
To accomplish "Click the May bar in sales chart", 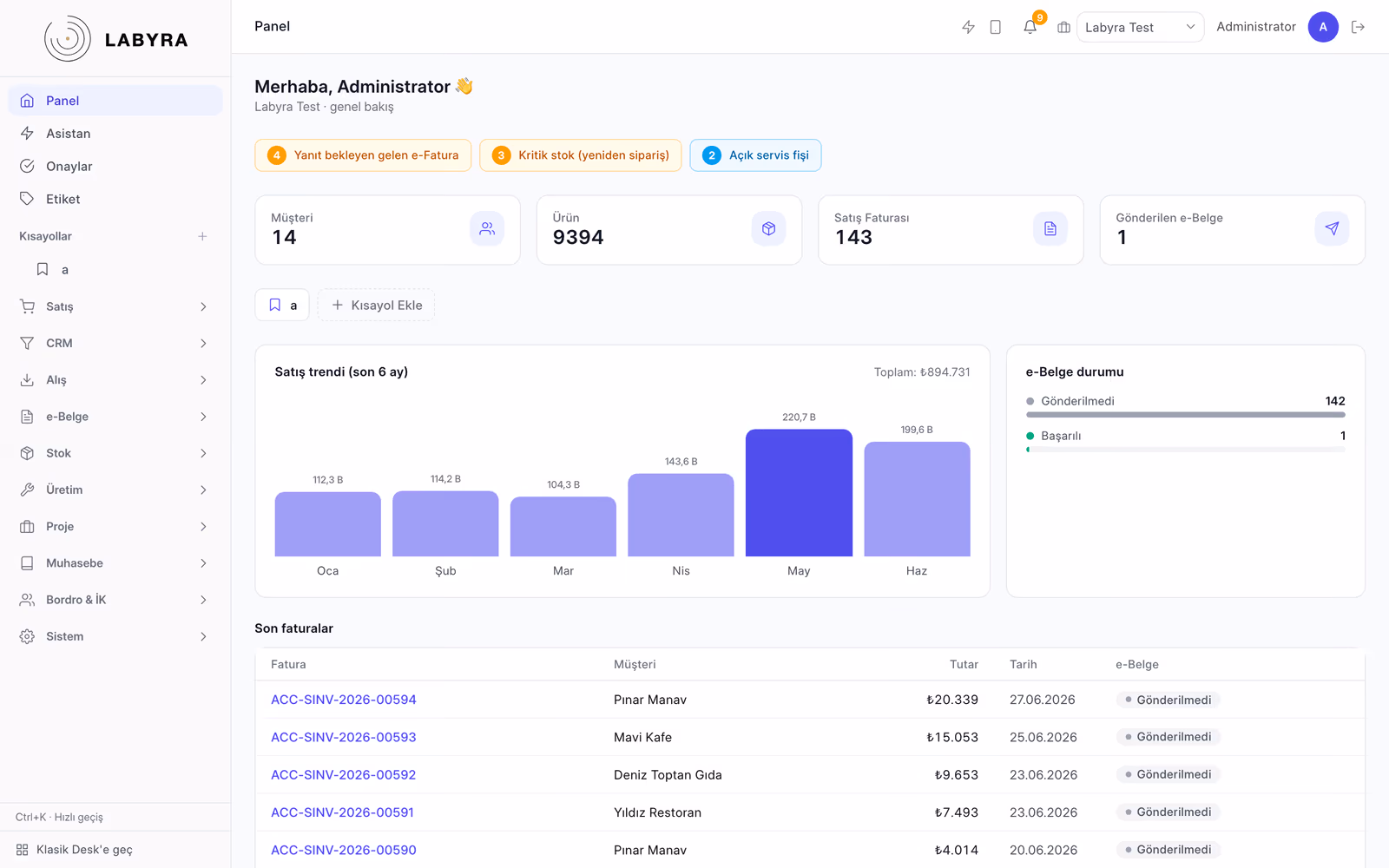I will click(x=799, y=493).
